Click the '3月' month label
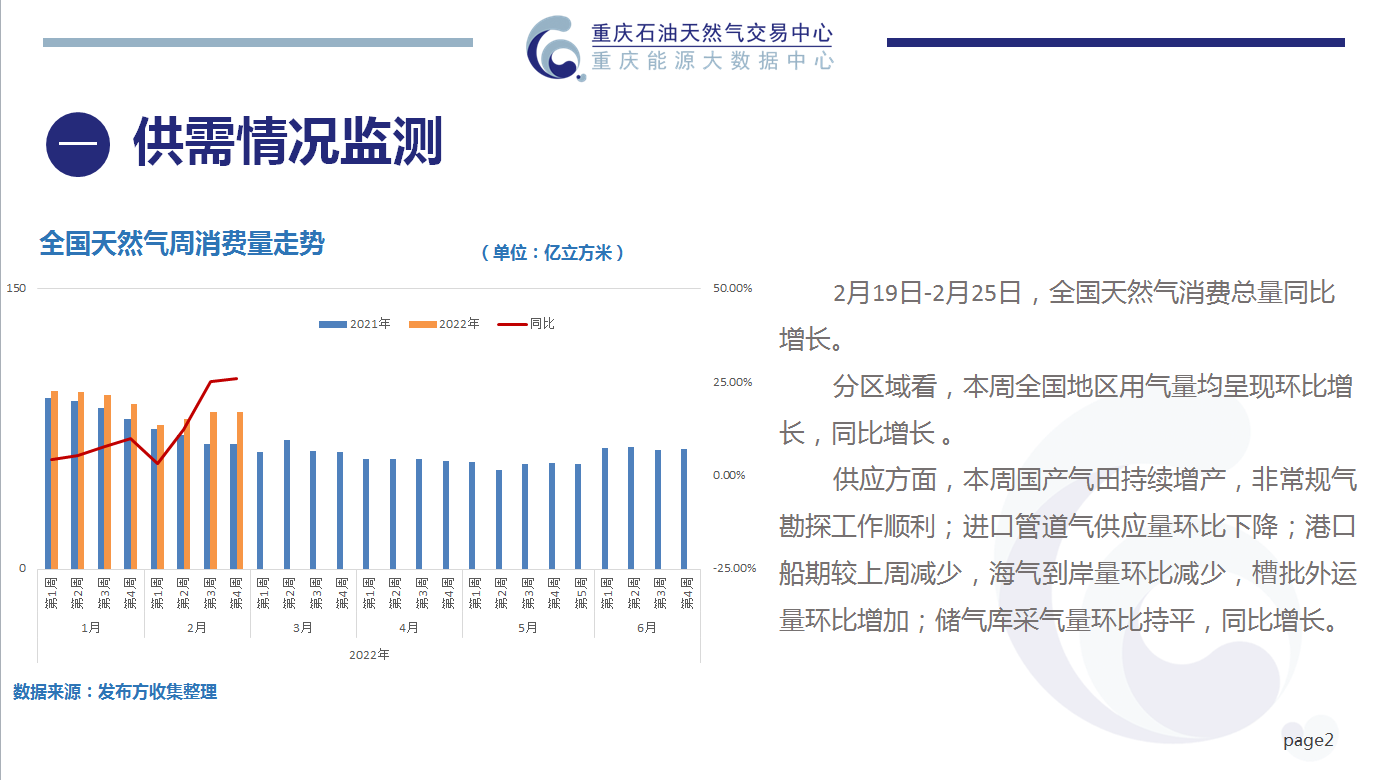The height and width of the screenshot is (780, 1388). click(x=303, y=628)
